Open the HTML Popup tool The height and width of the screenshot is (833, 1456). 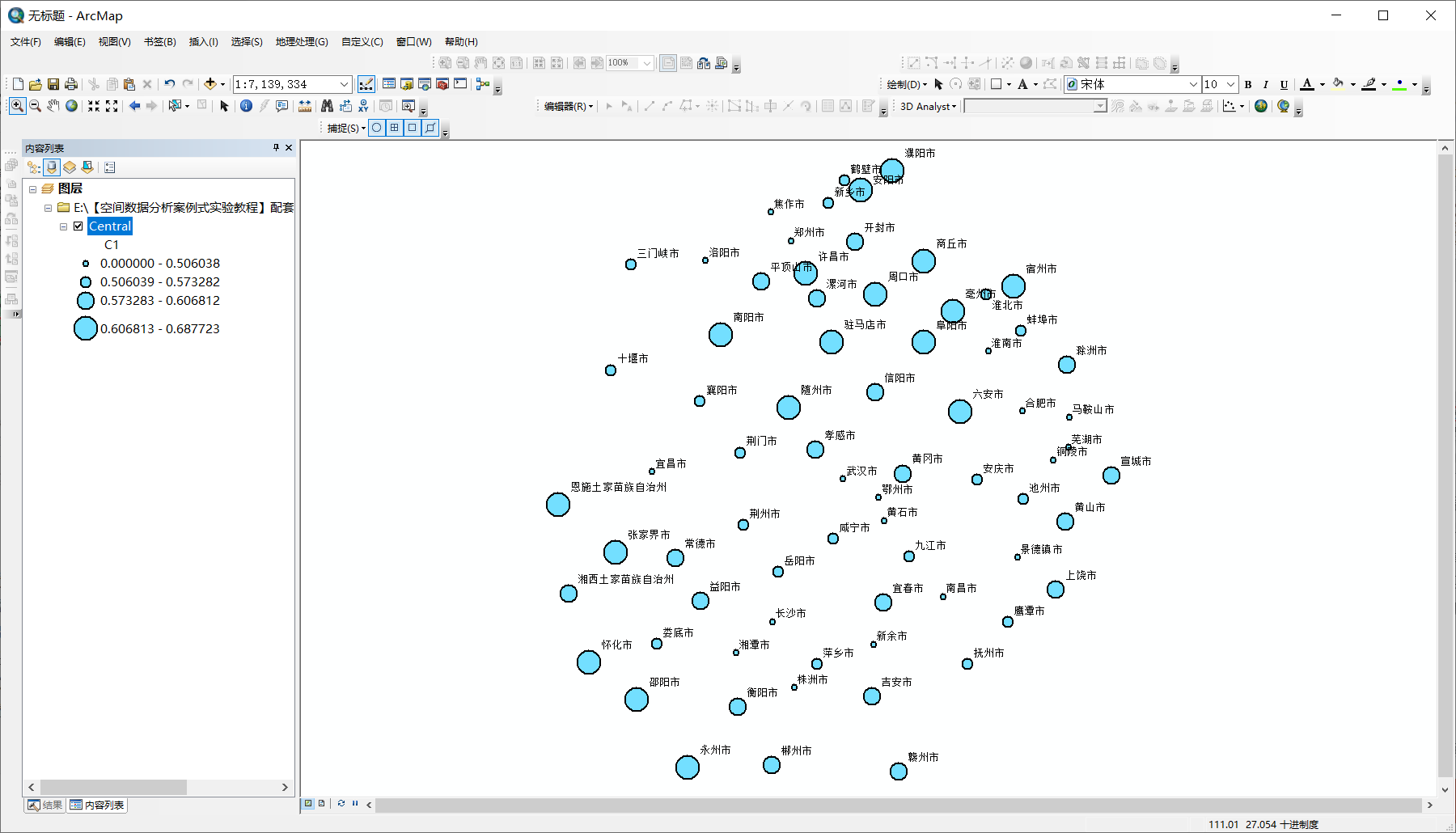[281, 106]
